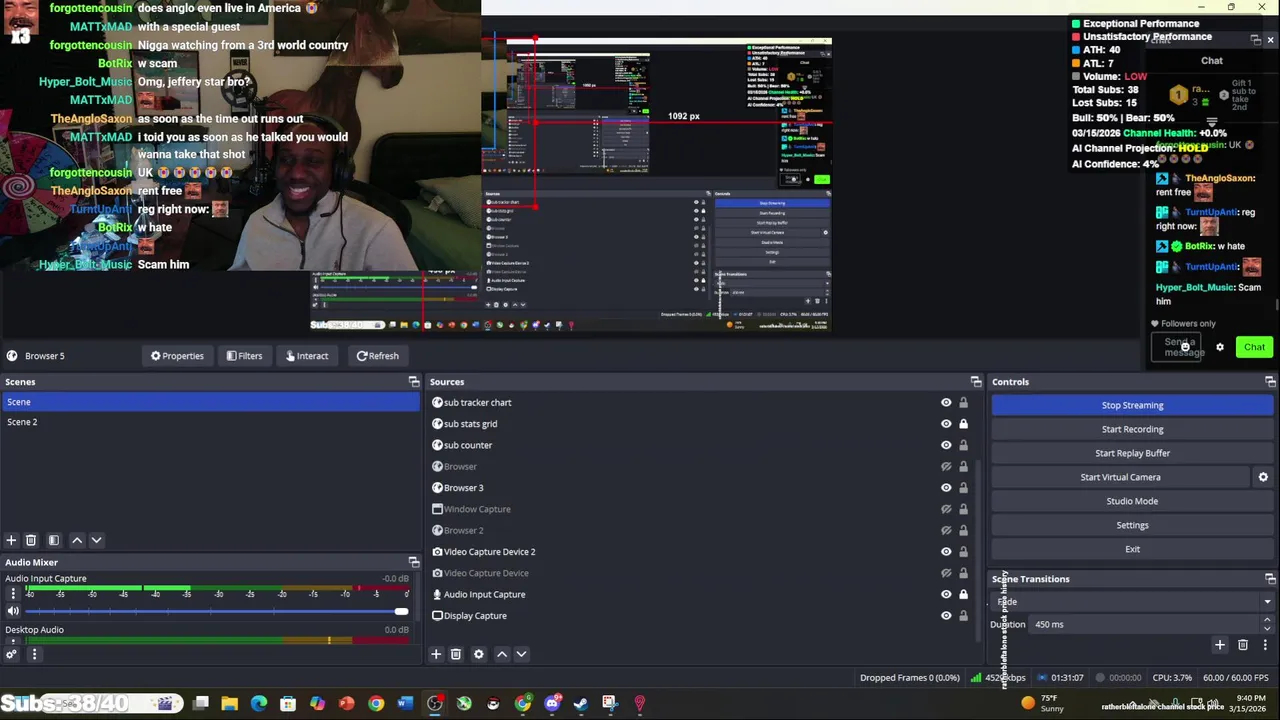Remove scene transition with the trash icon

pos(1243,645)
